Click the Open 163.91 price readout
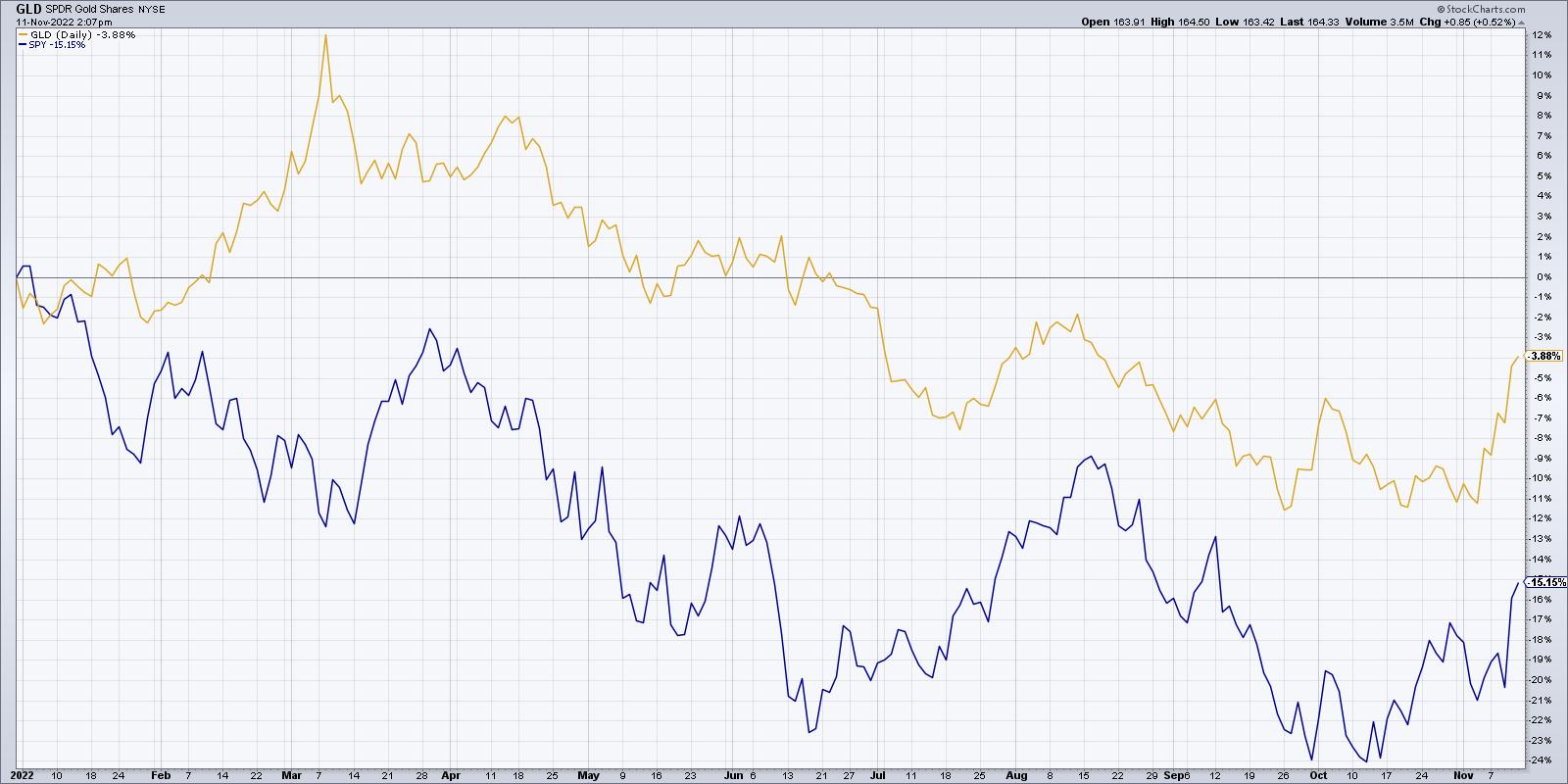Image resolution: width=1568 pixels, height=784 pixels. coord(1108,22)
